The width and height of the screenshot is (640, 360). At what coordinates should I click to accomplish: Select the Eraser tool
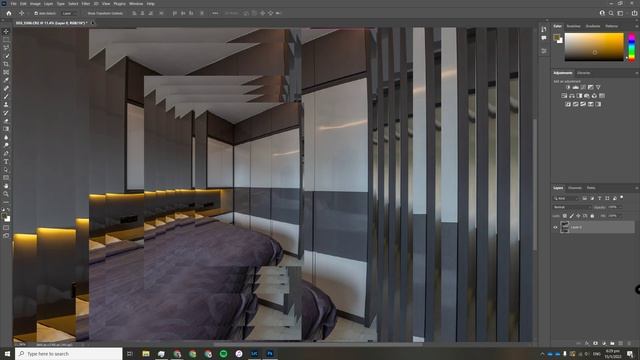click(6, 121)
